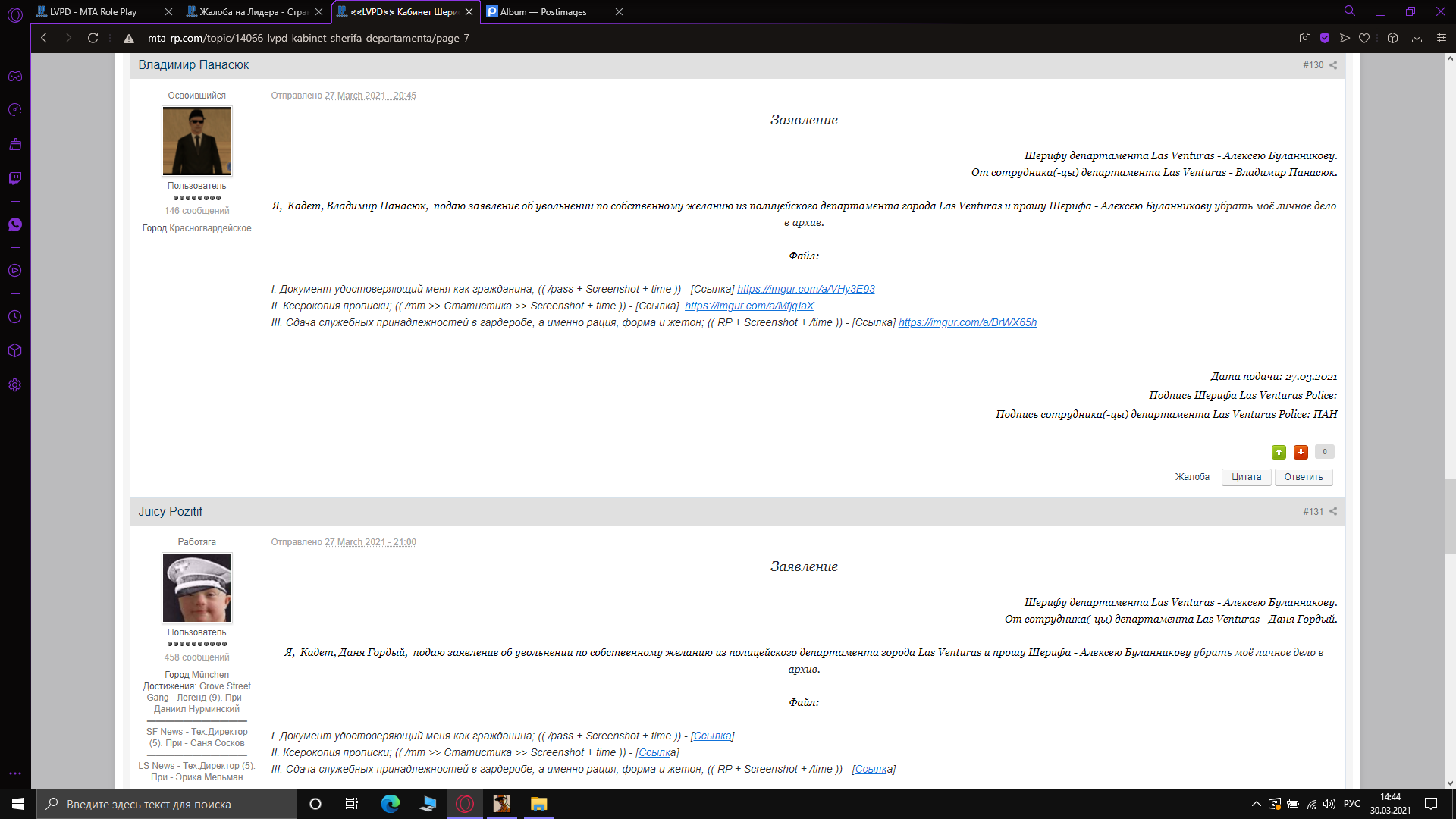Viewport: 1456px width, 819px height.
Task: Click the Цитата button on post #130
Action: pyautogui.click(x=1246, y=477)
